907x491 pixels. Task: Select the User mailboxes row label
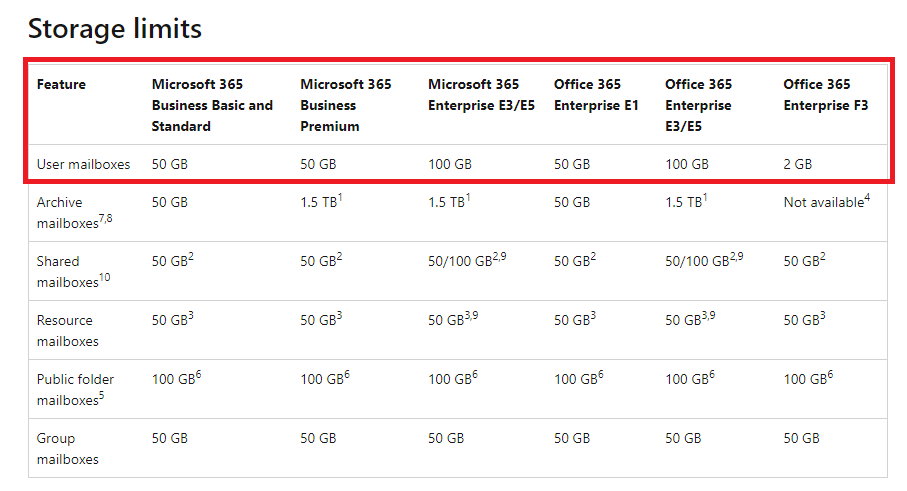[83, 164]
